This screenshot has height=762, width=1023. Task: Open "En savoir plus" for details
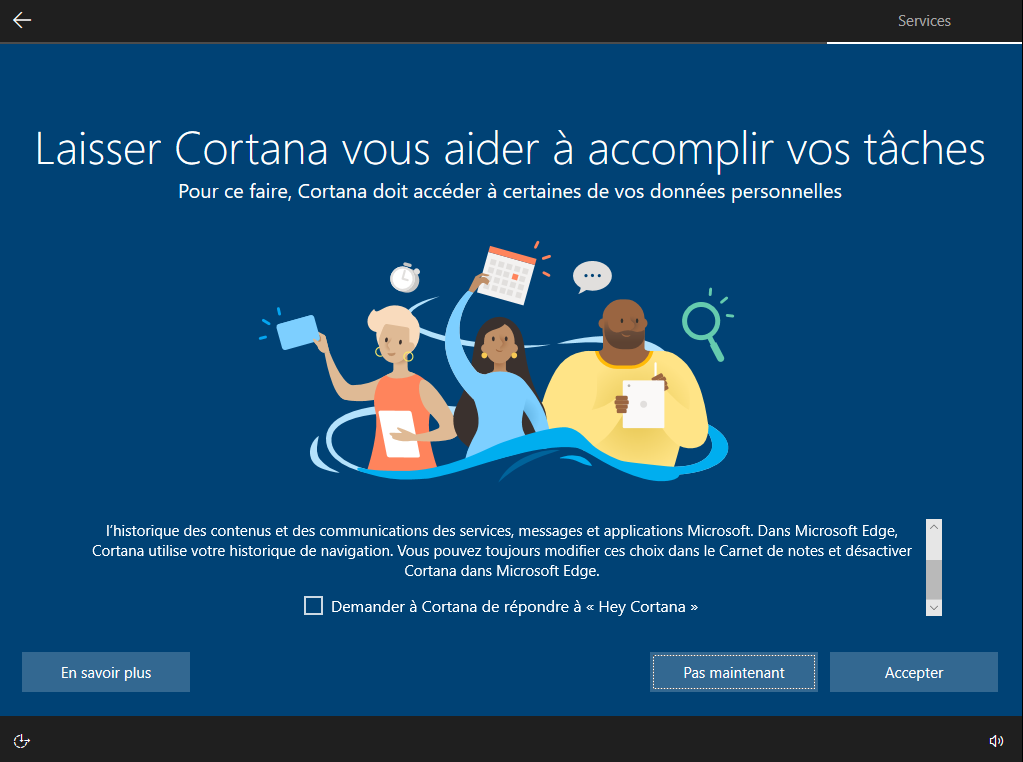(106, 672)
